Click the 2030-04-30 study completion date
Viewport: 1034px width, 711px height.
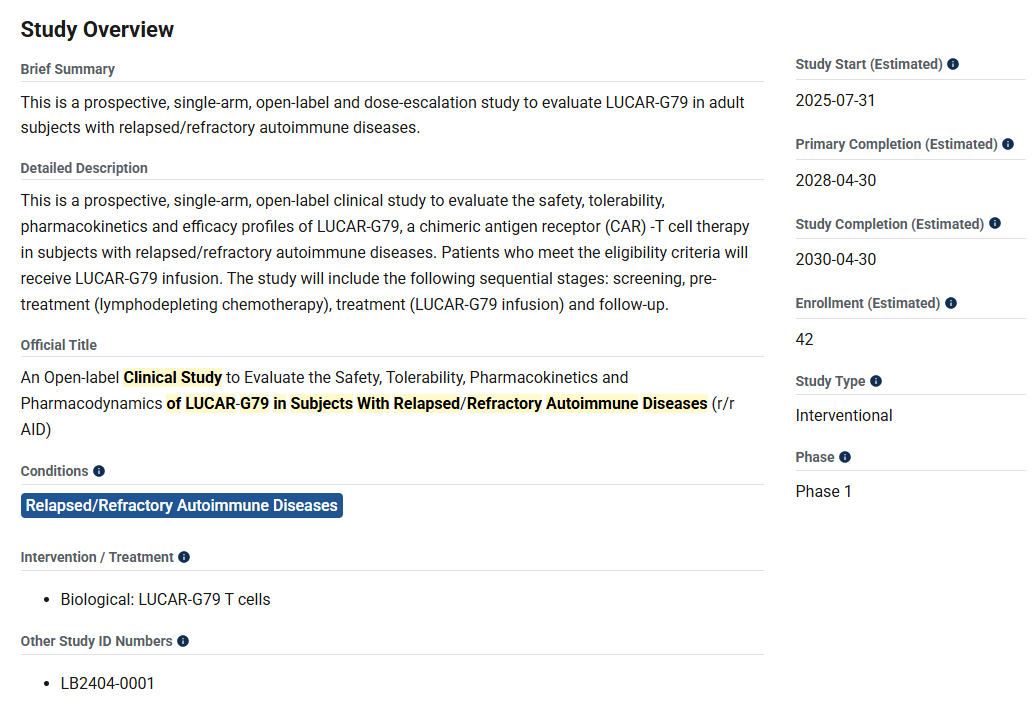(x=836, y=260)
